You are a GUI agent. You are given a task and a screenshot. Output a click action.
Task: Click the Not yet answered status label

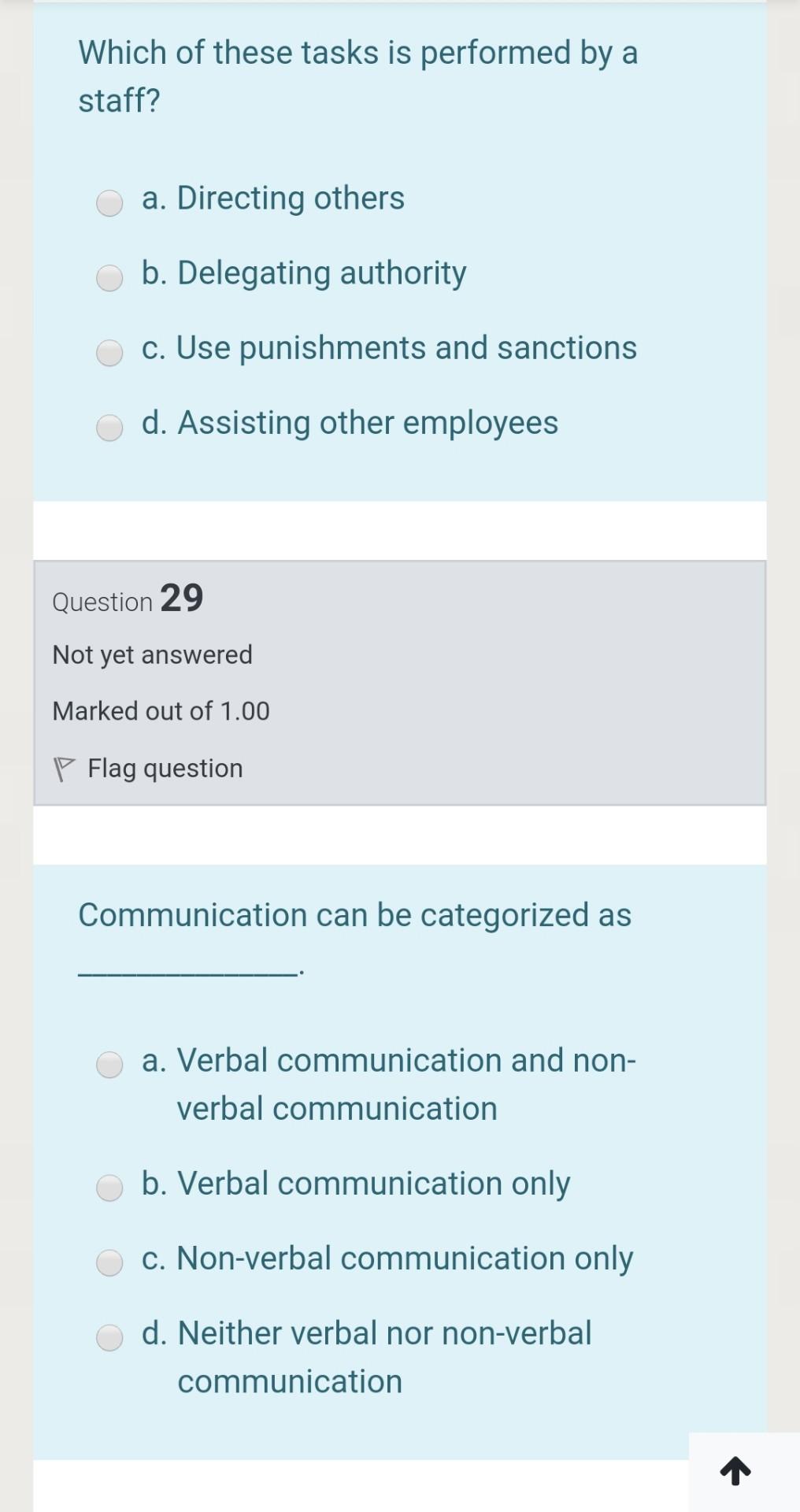(x=152, y=654)
